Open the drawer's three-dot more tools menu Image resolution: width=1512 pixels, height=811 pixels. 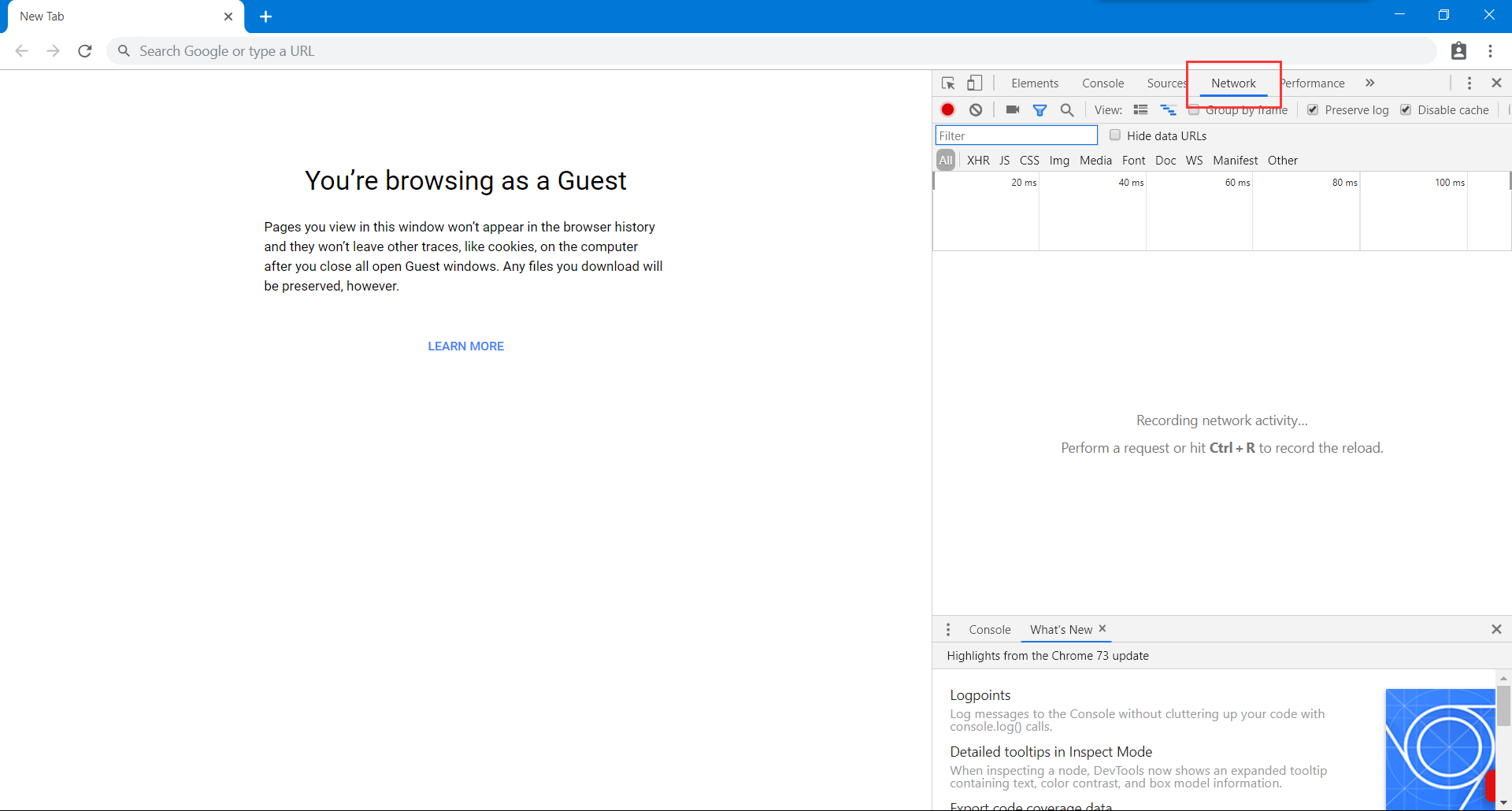948,630
